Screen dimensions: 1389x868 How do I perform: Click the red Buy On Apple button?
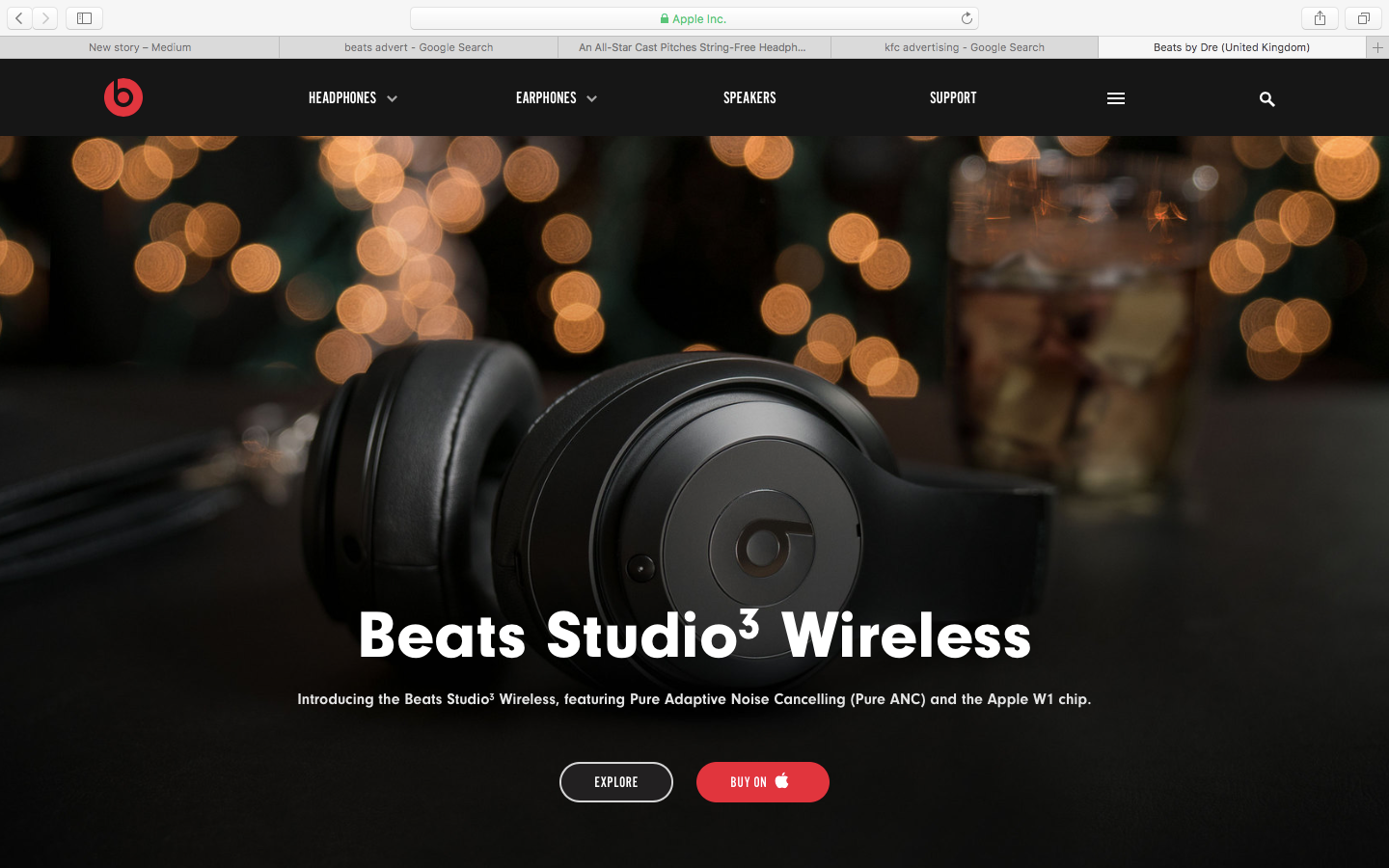tap(763, 782)
